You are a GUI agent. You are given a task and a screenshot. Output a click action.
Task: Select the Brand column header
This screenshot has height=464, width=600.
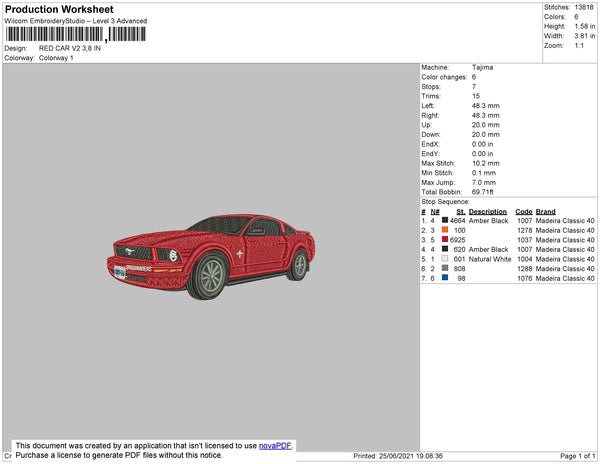(x=545, y=212)
